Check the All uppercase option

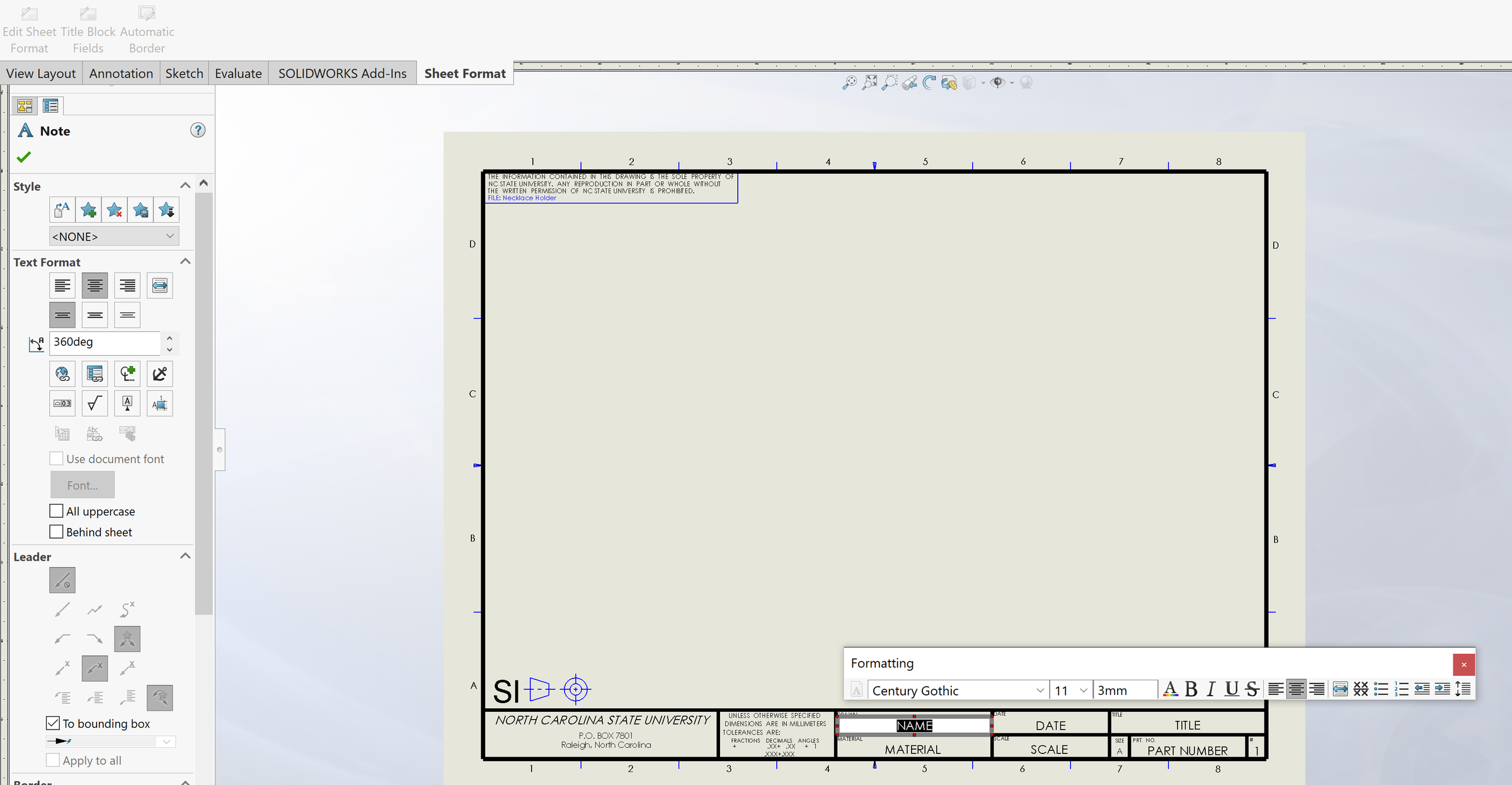pyautogui.click(x=56, y=511)
